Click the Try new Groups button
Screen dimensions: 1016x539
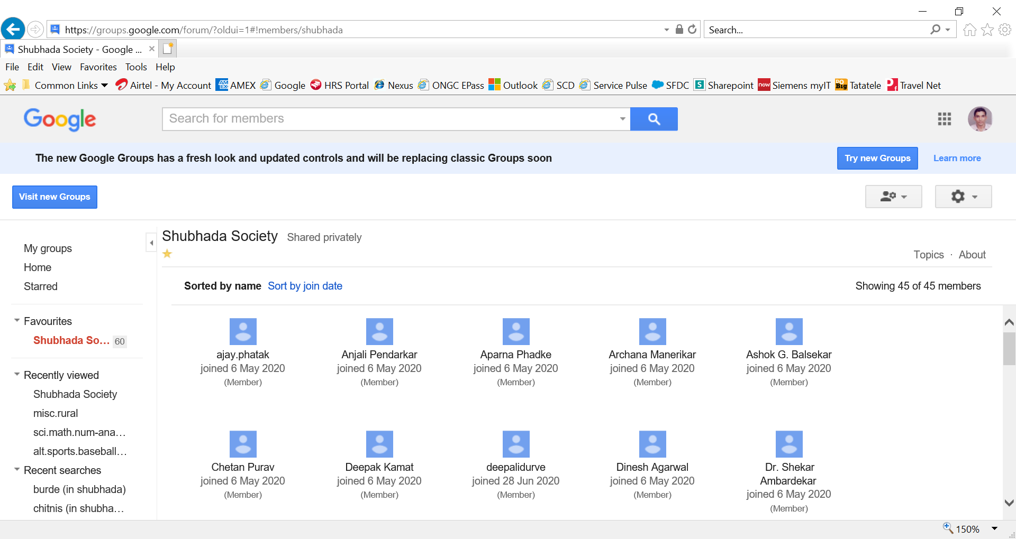(x=877, y=158)
